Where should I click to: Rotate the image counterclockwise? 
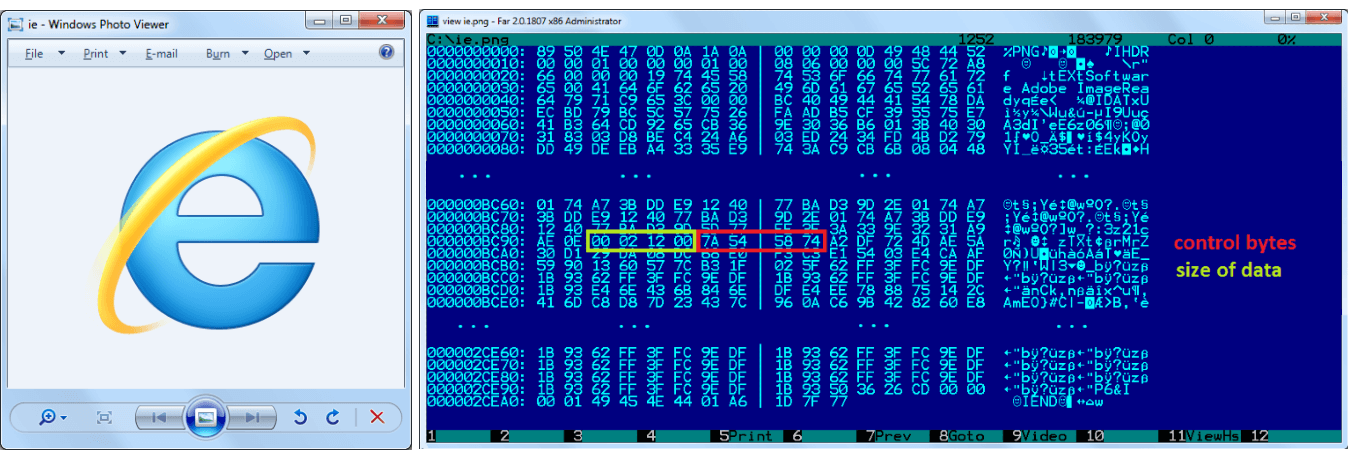(x=299, y=417)
